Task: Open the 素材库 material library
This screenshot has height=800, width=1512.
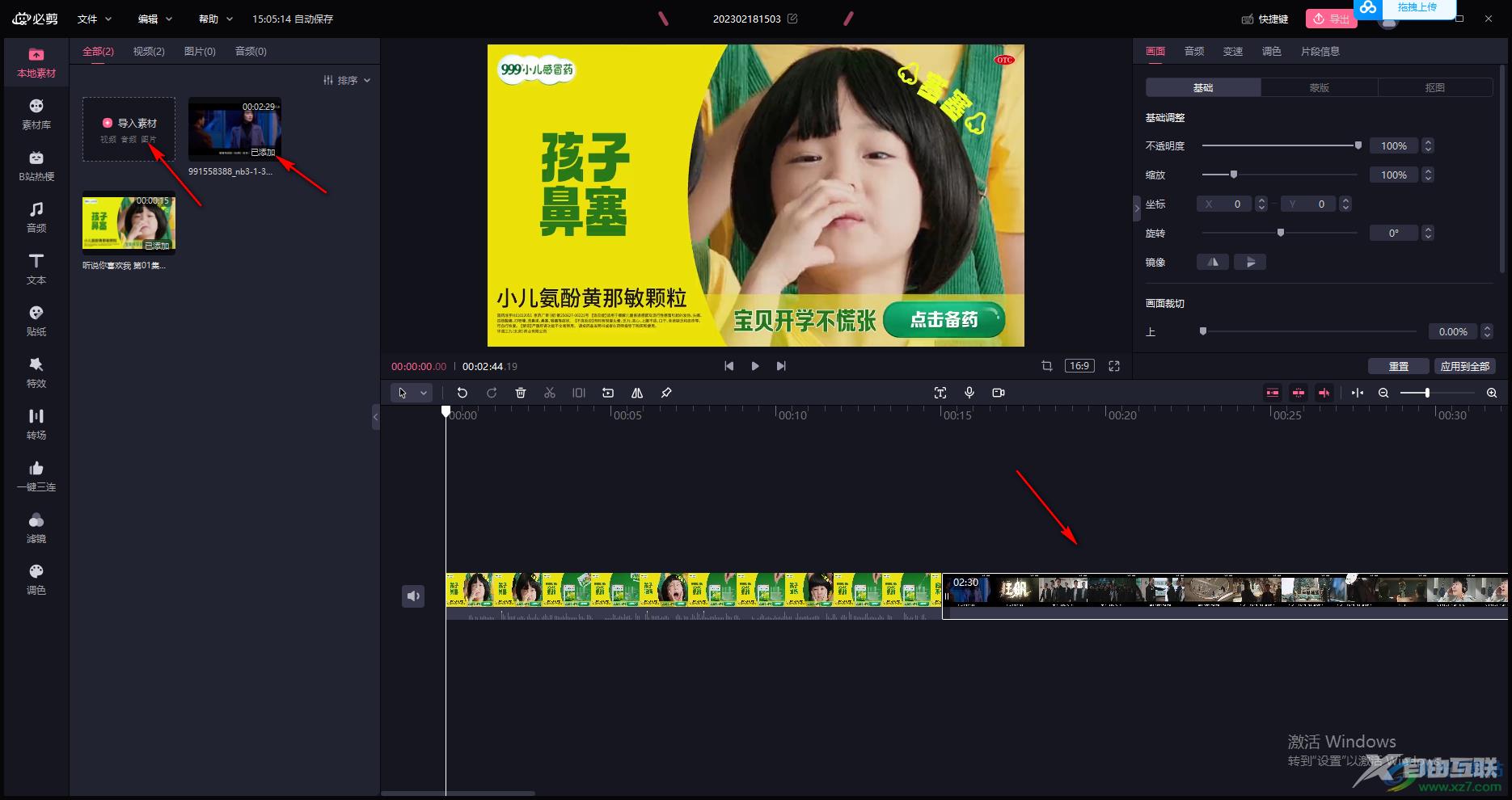Action: click(x=36, y=115)
